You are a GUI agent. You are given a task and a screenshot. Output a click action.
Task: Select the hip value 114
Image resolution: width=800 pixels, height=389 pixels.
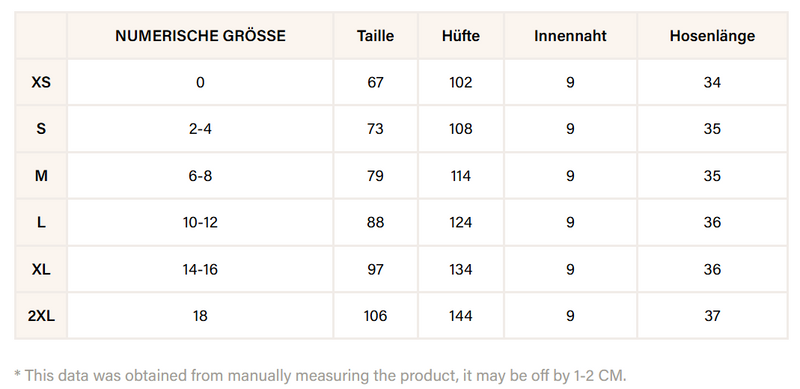click(x=461, y=176)
